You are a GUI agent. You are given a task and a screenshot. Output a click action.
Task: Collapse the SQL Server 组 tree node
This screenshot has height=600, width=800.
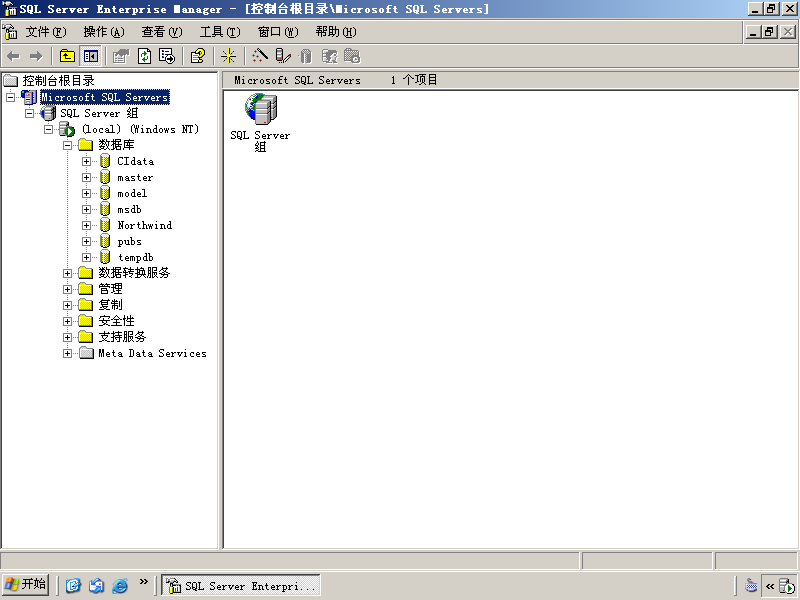(x=30, y=113)
